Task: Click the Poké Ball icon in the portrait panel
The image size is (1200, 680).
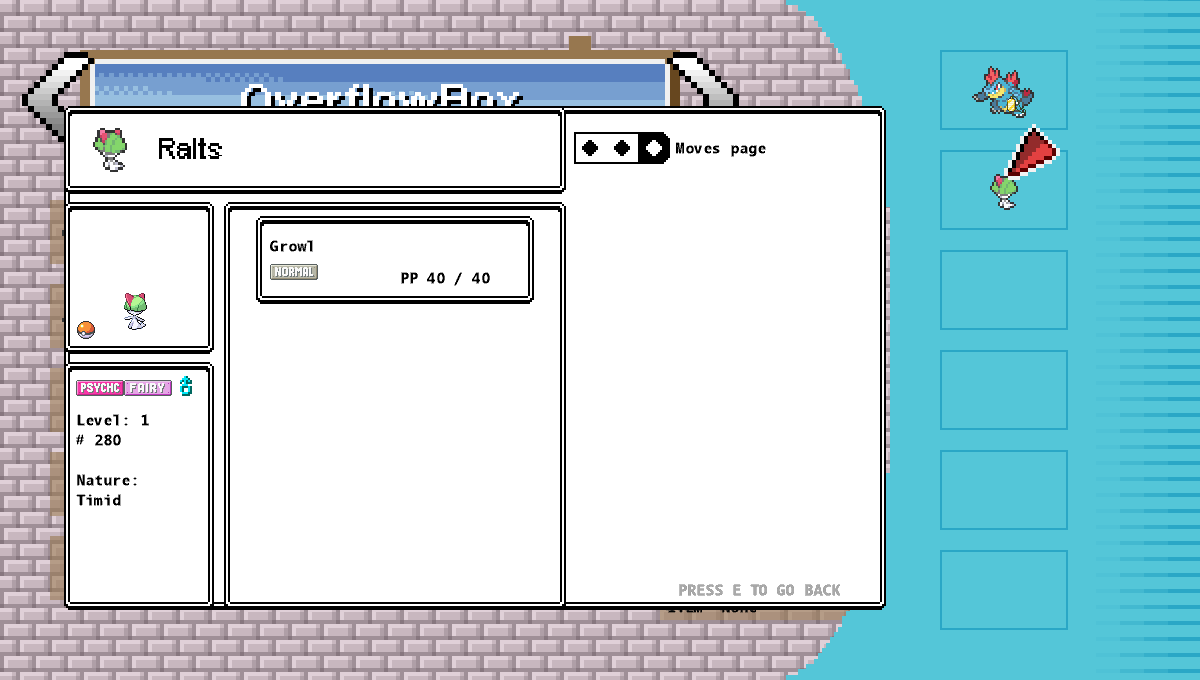Action: tap(86, 330)
